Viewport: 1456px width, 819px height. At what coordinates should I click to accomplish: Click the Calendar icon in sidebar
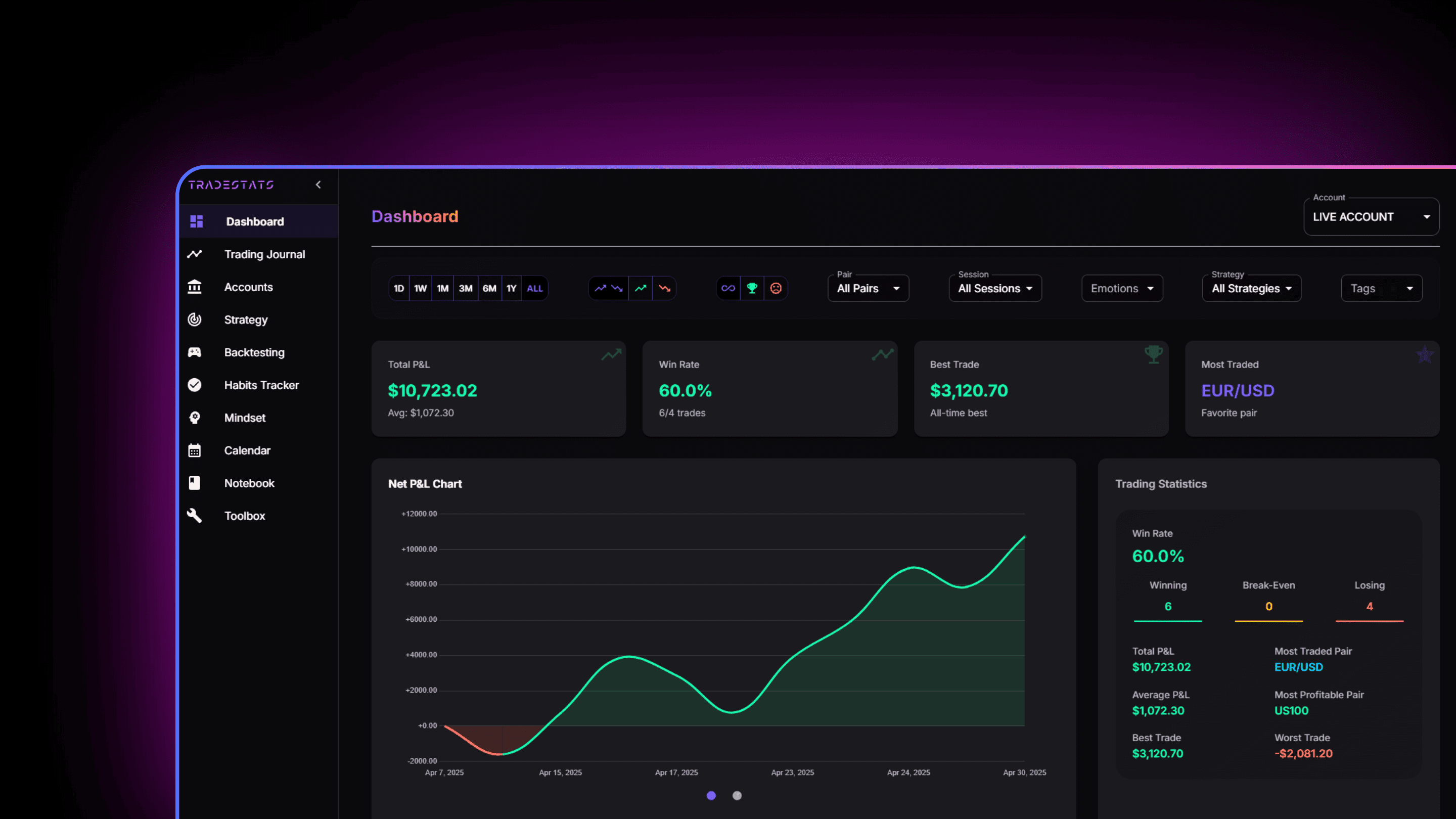pos(195,450)
